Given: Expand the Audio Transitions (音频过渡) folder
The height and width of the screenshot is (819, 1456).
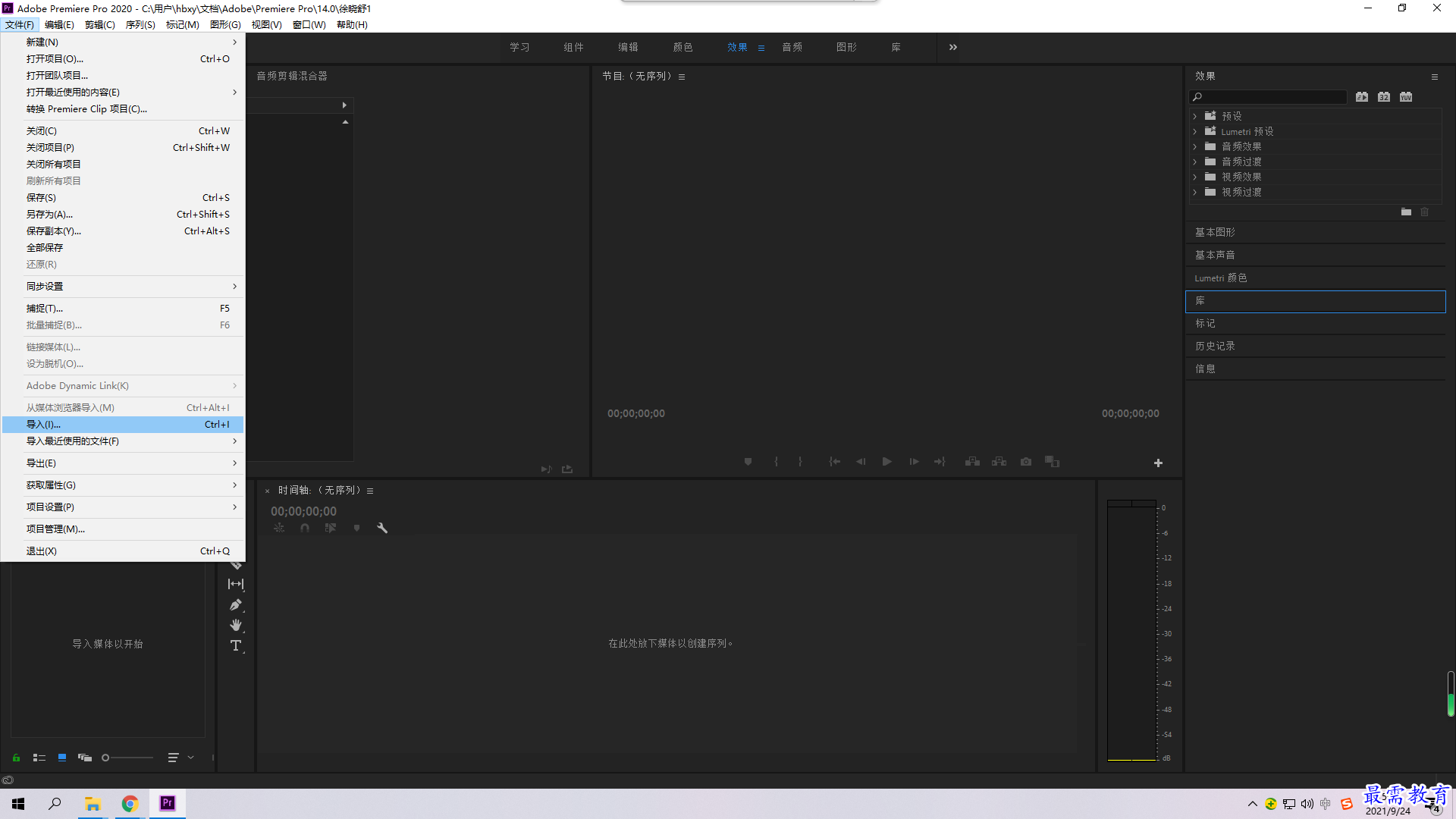Looking at the screenshot, I should (x=1195, y=162).
